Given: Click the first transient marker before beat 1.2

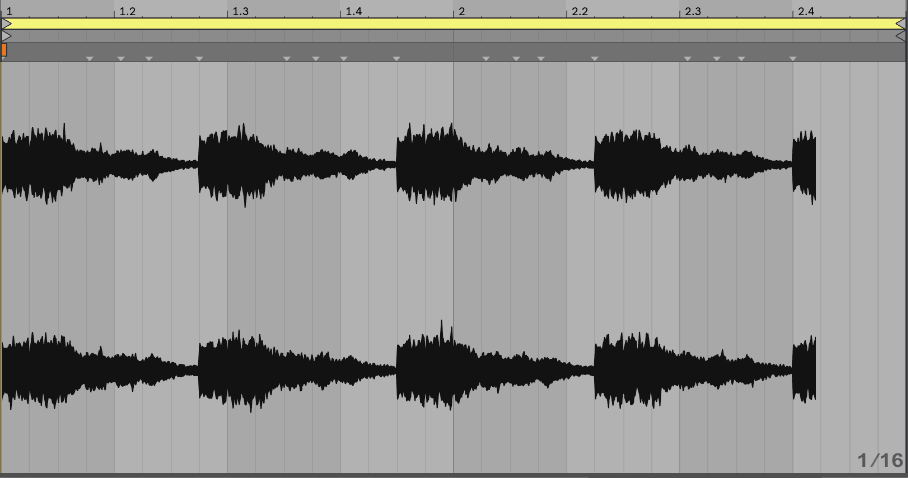Looking at the screenshot, I should coord(90,59).
